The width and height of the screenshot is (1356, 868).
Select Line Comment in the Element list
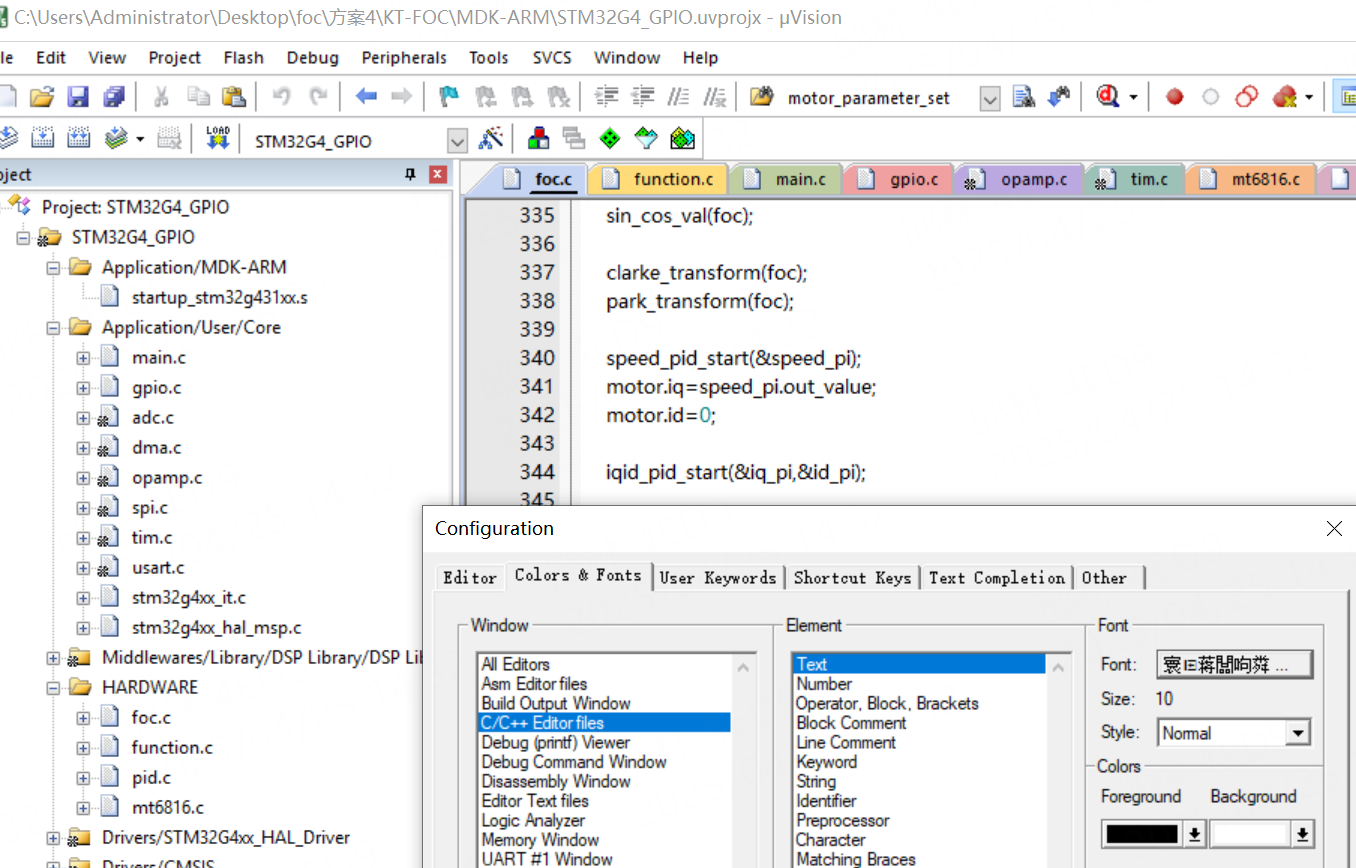pos(846,742)
